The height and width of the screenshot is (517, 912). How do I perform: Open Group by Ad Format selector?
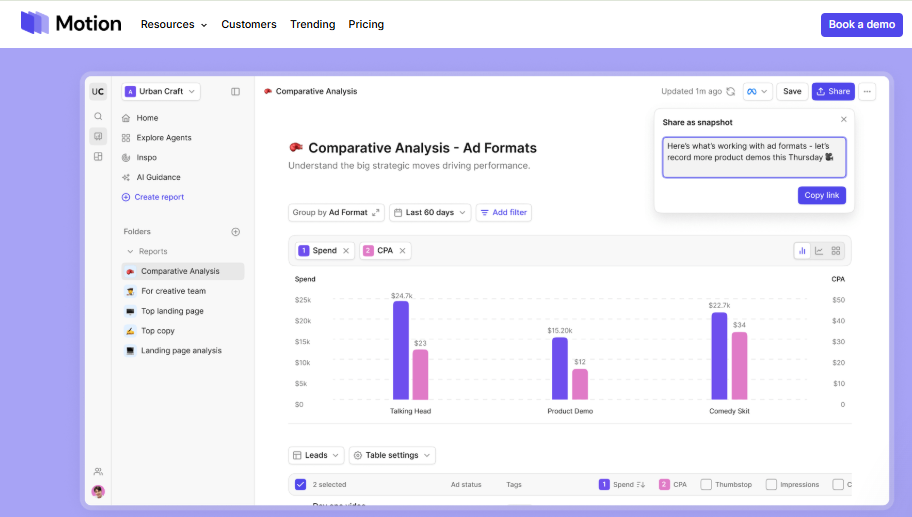point(336,212)
